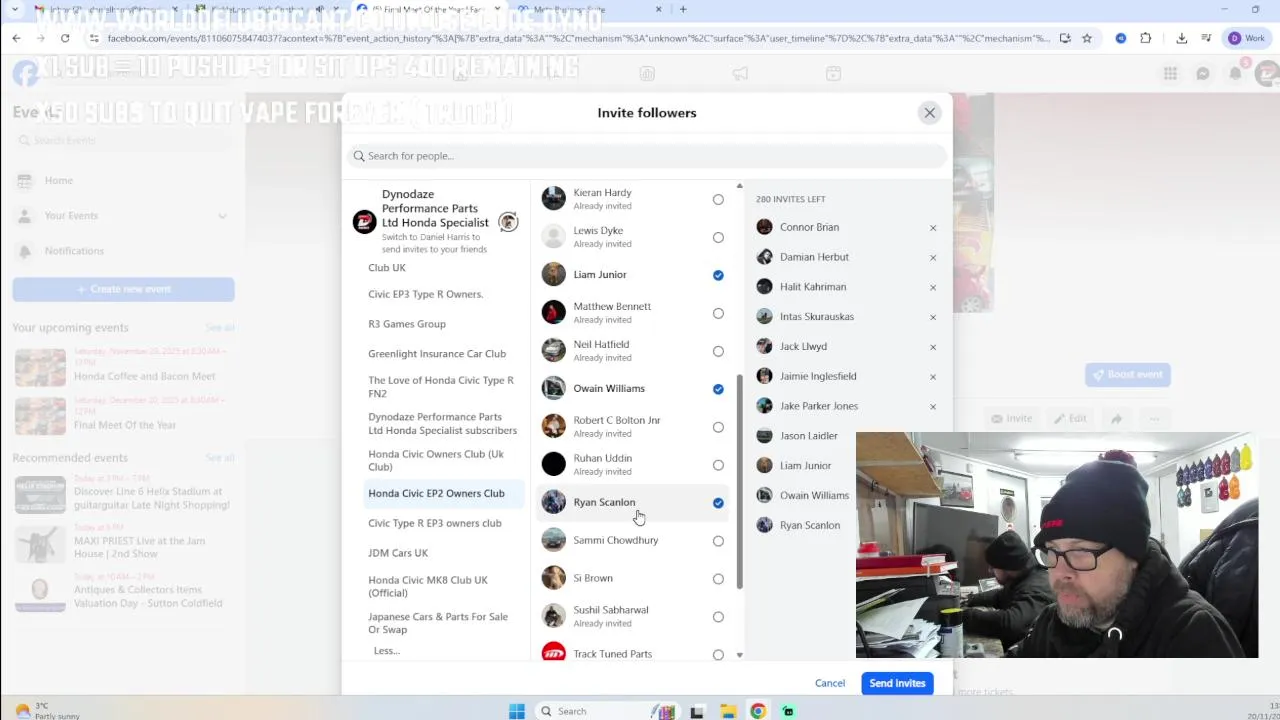
Task: Focus the Search for people field
Action: coord(647,156)
